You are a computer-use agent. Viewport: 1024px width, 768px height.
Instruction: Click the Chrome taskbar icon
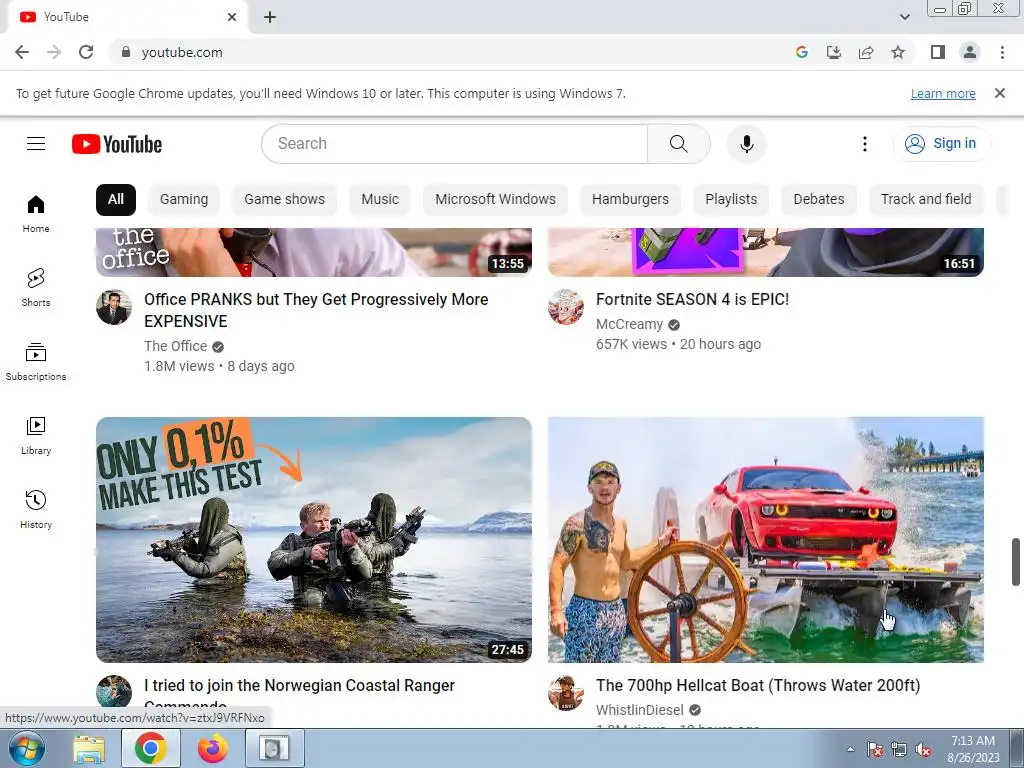click(151, 748)
